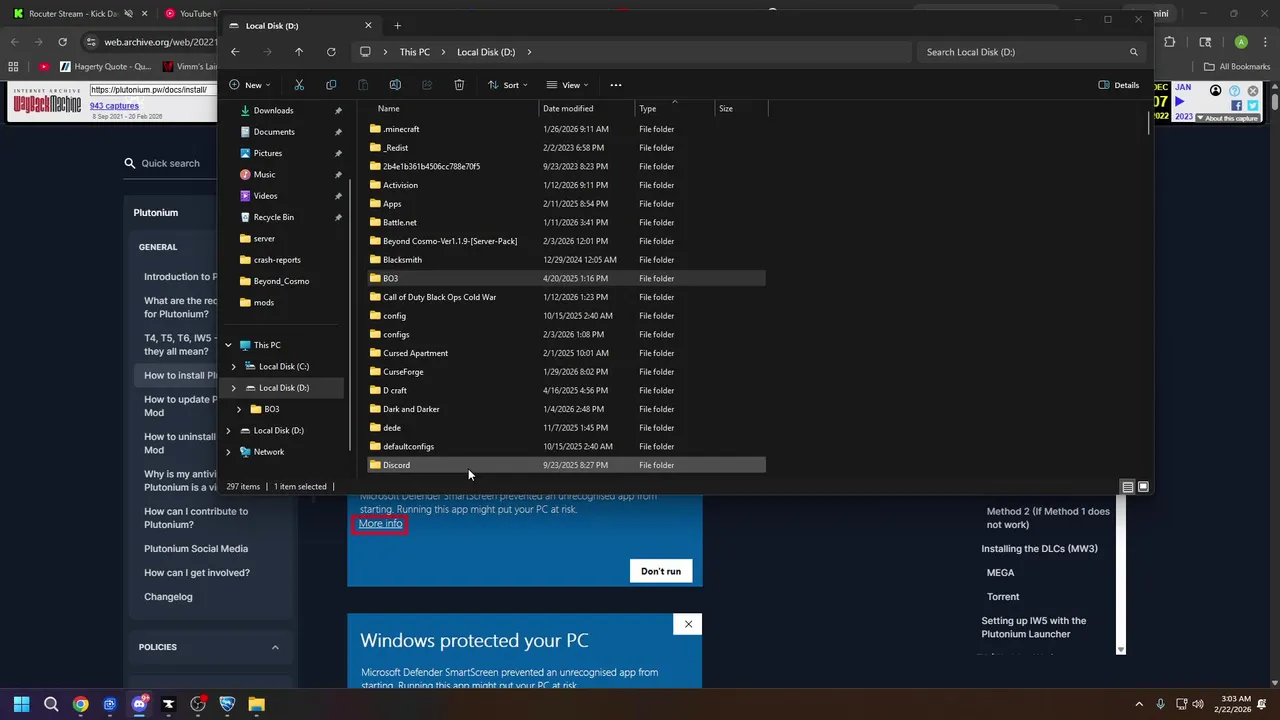1280x720 pixels.
Task: Open File Explorer taskbar icon
Action: click(256, 704)
